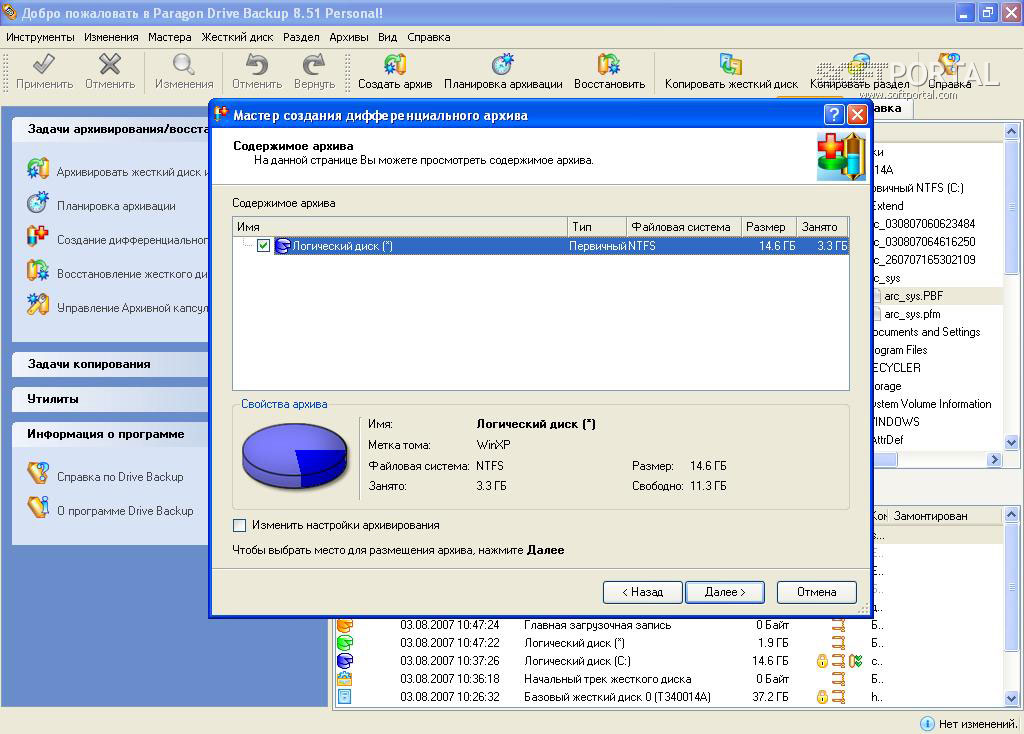The height and width of the screenshot is (734, 1024).
Task: Select Начальный трек жесткого диска row
Action: [x=607, y=678]
